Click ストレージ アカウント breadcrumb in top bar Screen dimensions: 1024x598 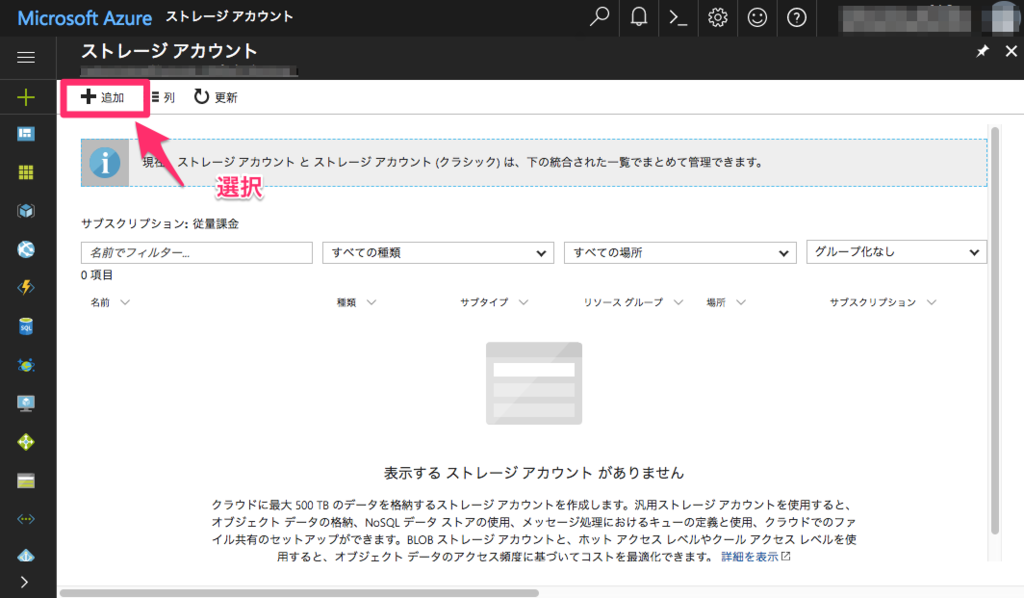point(229,17)
